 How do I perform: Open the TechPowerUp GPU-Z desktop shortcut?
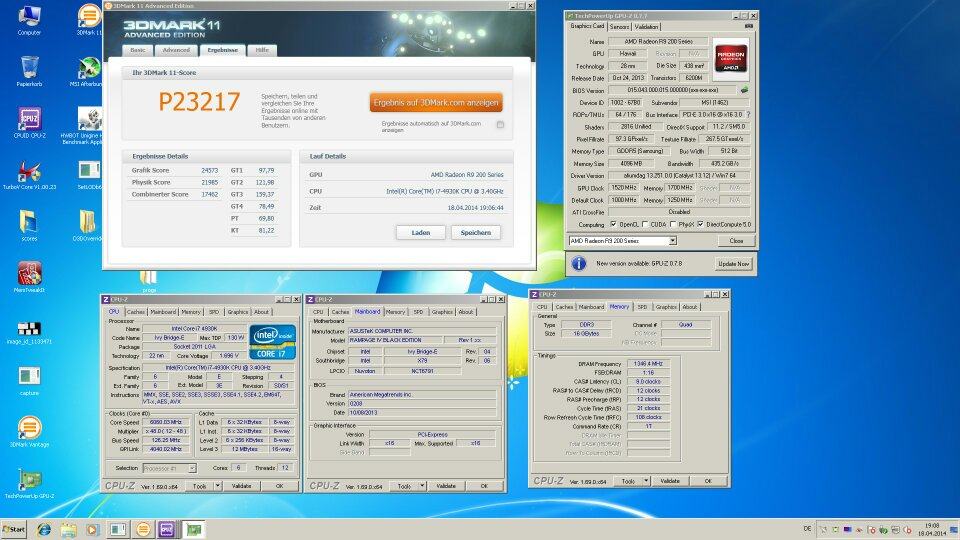(x=29, y=484)
